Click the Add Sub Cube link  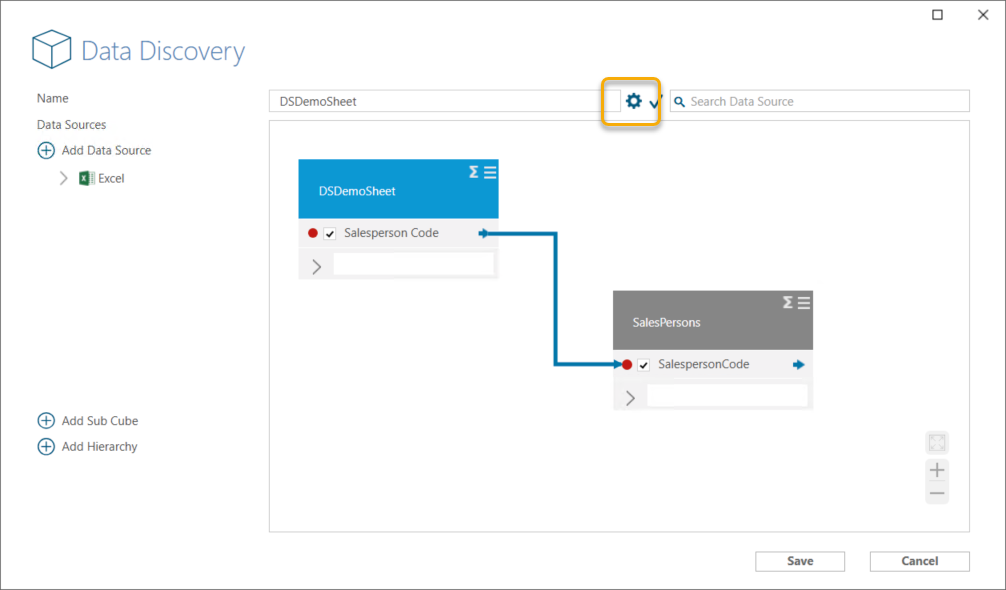coord(100,421)
